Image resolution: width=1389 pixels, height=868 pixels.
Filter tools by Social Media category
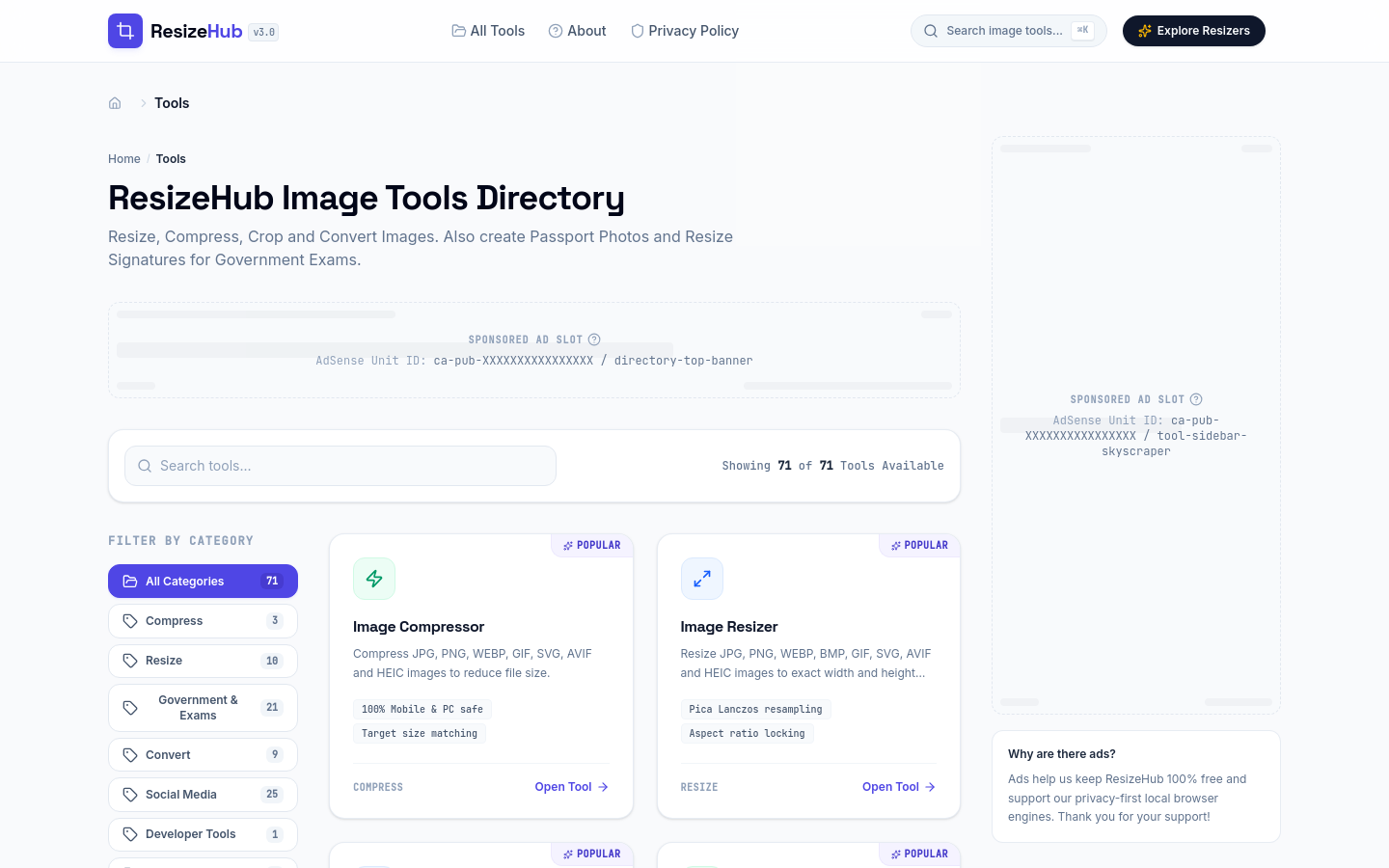[x=203, y=795]
